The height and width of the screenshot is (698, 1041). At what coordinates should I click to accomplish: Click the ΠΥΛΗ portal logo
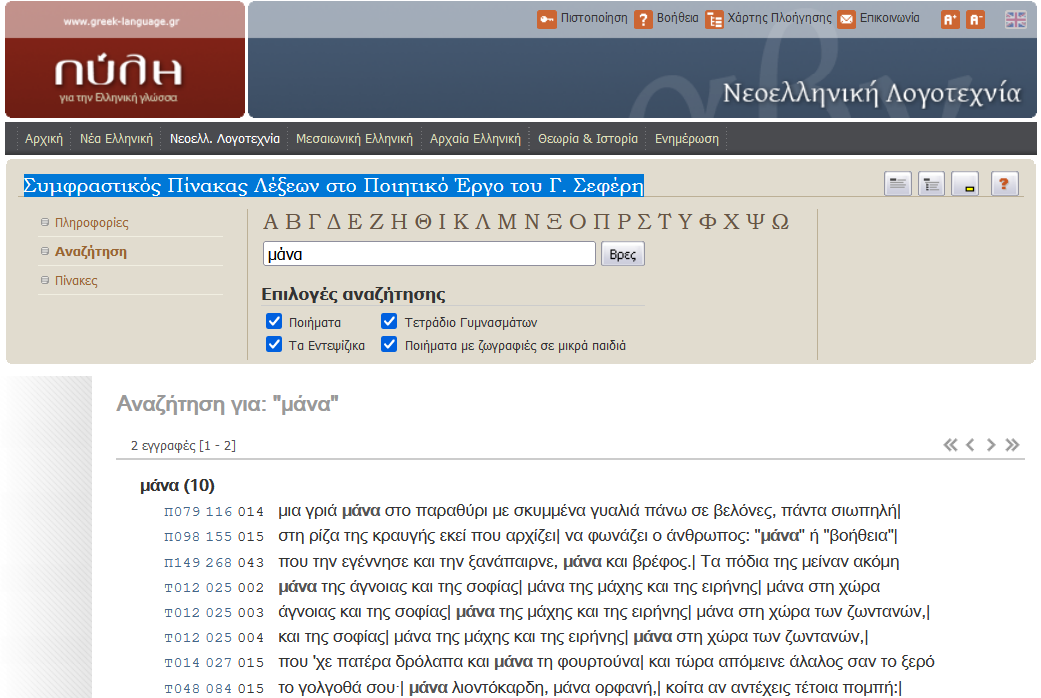[x=118, y=78]
